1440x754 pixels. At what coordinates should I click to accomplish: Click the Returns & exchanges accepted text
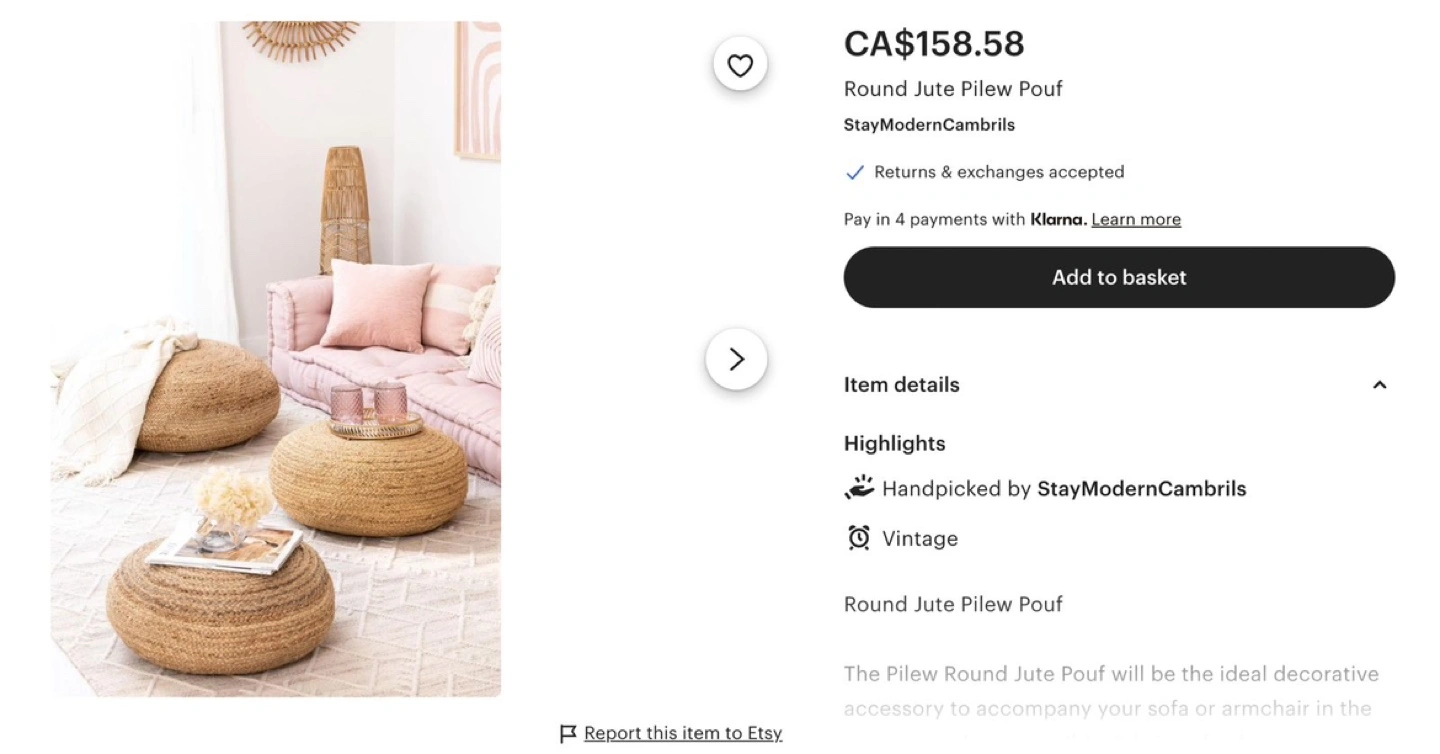coord(998,172)
